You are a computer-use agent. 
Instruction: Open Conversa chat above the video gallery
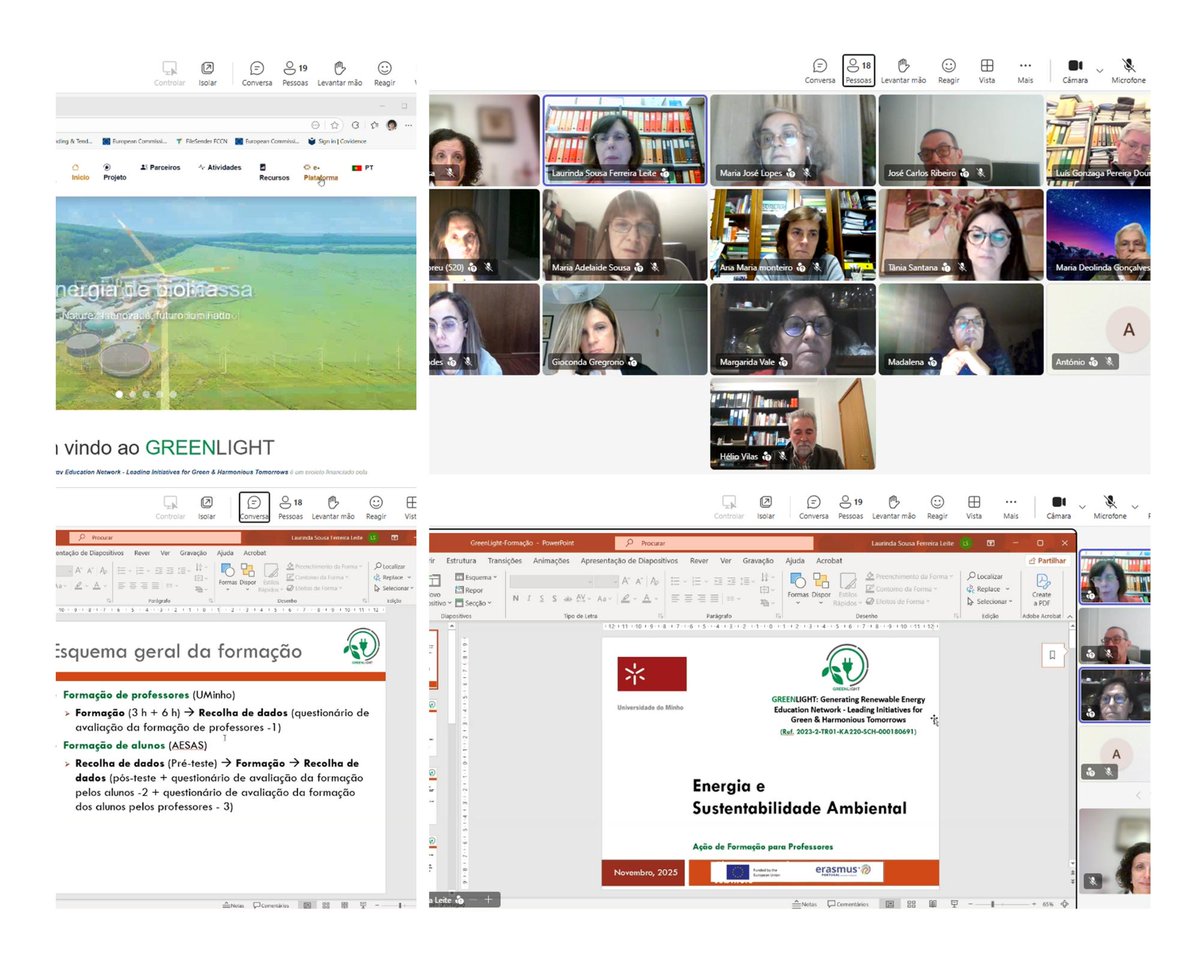(x=820, y=71)
